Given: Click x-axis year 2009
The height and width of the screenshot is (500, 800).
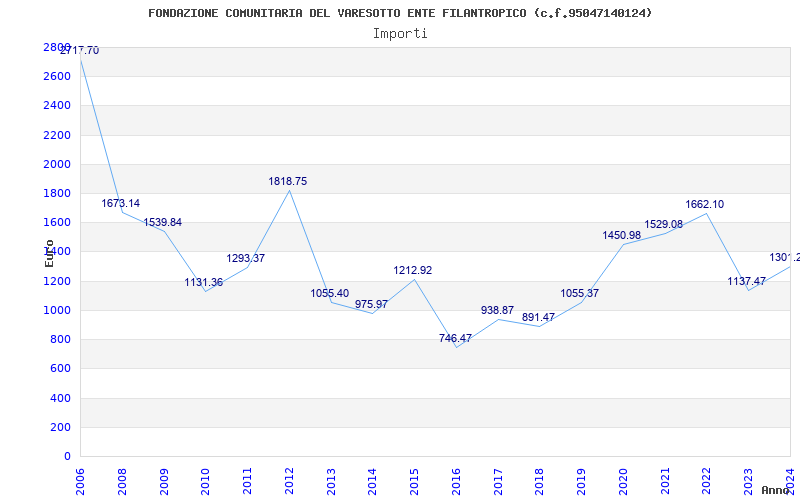Looking at the screenshot, I should coord(164,482).
